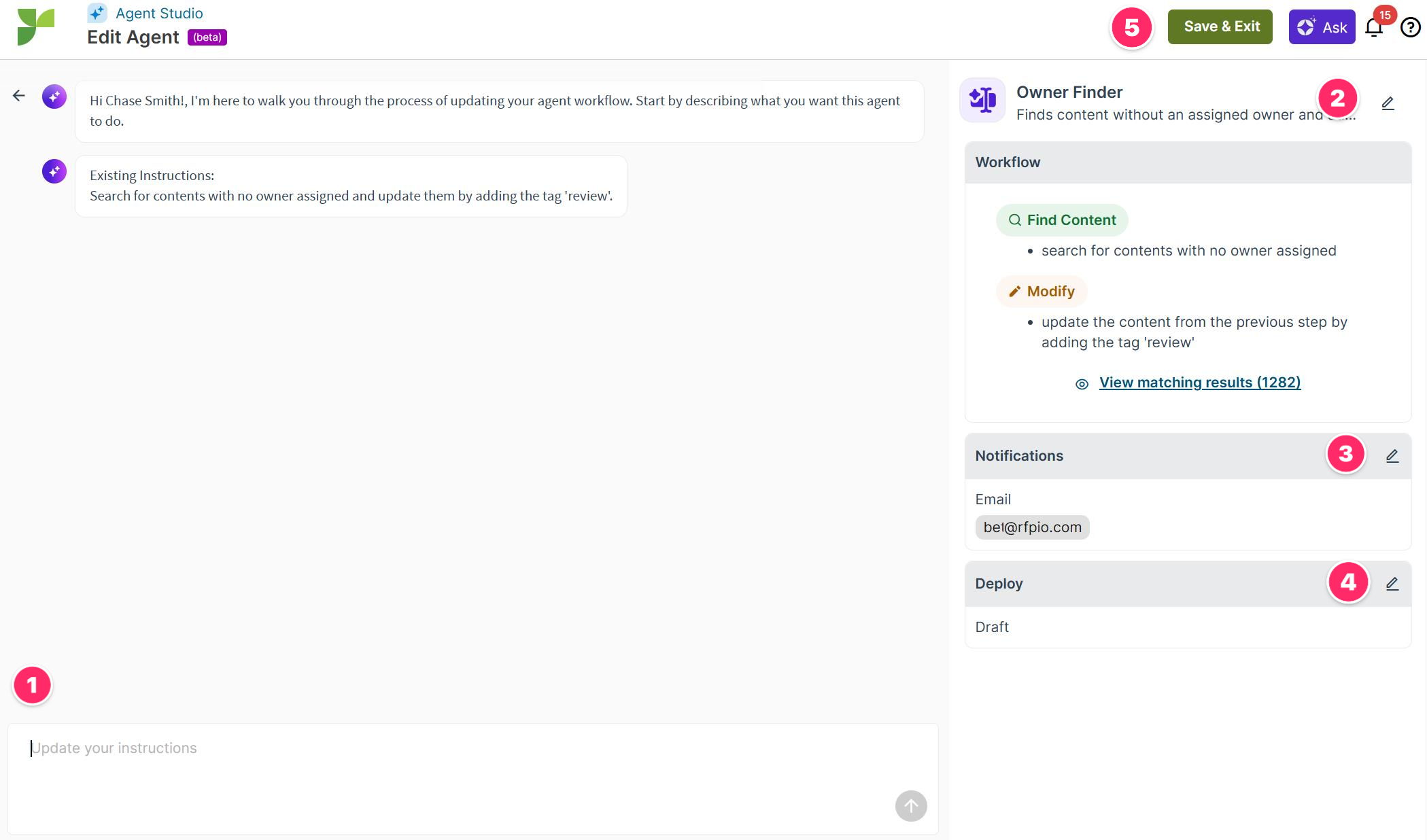The height and width of the screenshot is (840, 1427).
Task: Open notifications bell with 15 alerts
Action: click(x=1374, y=27)
